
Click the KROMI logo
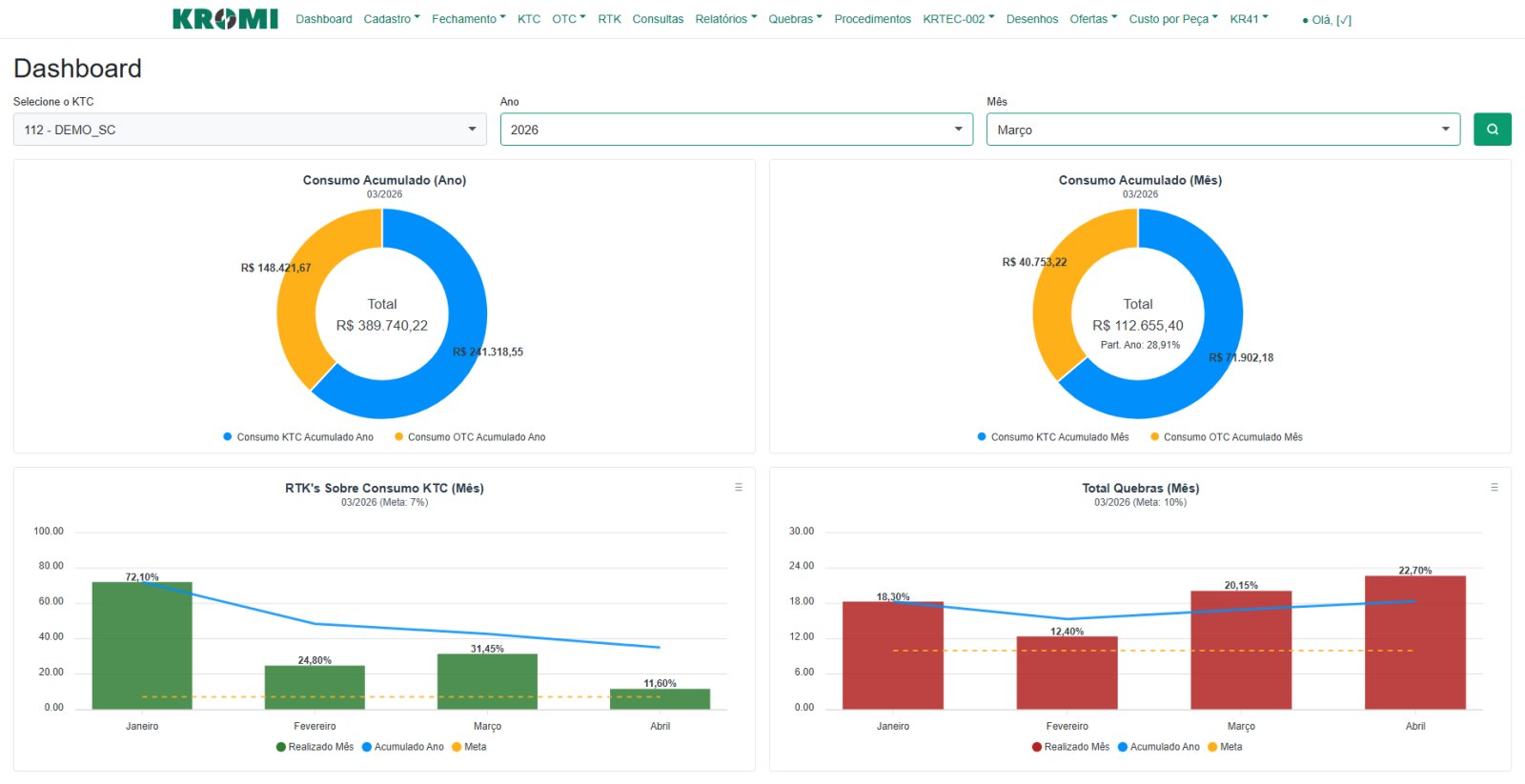(225, 19)
